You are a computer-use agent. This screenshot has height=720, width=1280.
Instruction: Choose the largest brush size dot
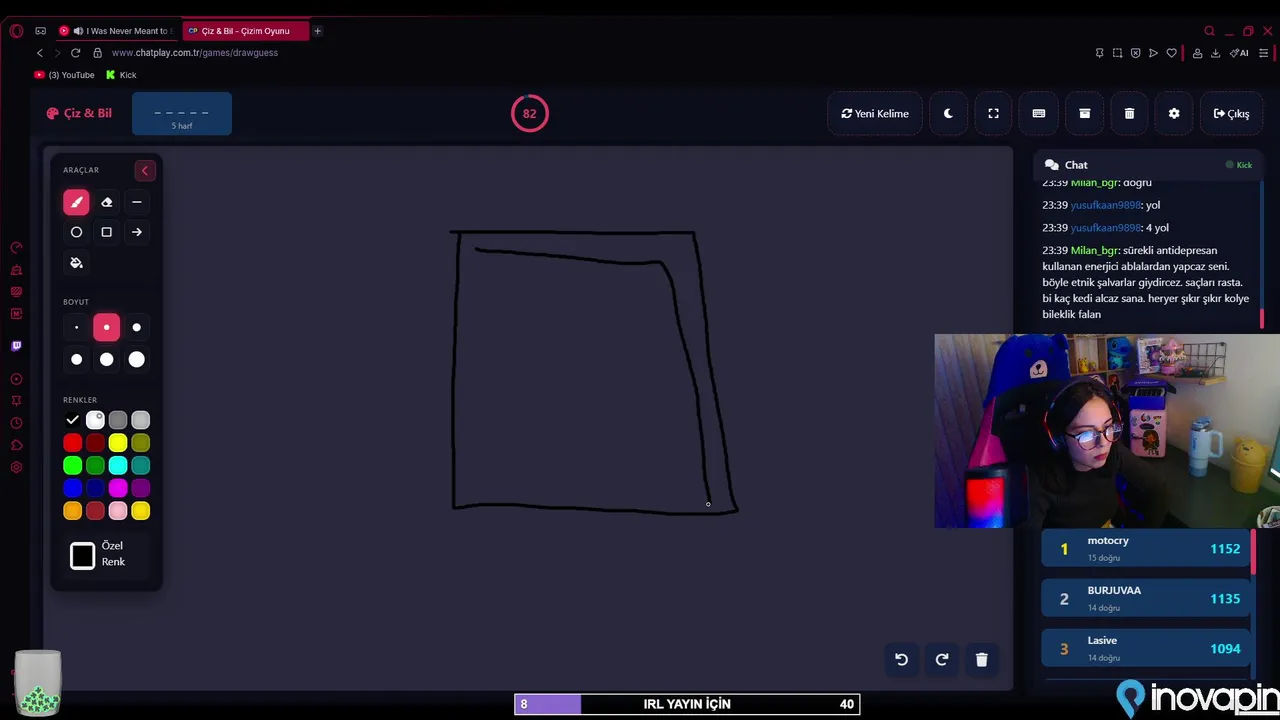[x=137, y=359]
